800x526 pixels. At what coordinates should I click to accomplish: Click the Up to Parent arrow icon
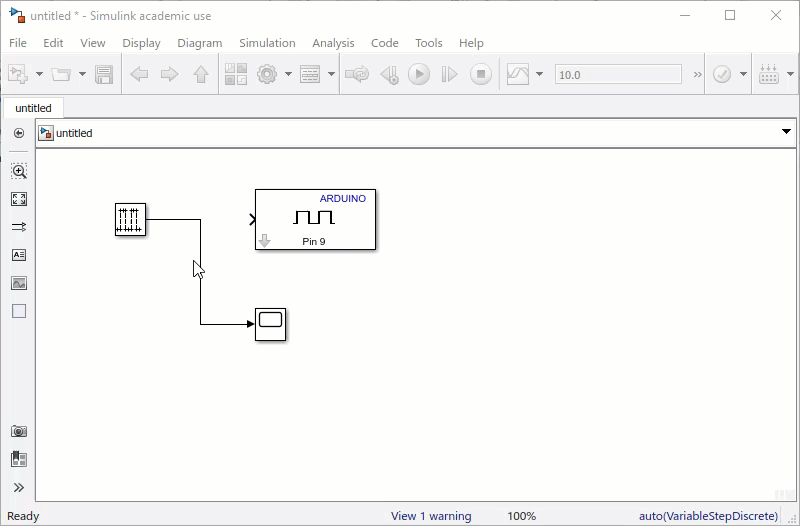click(201, 74)
